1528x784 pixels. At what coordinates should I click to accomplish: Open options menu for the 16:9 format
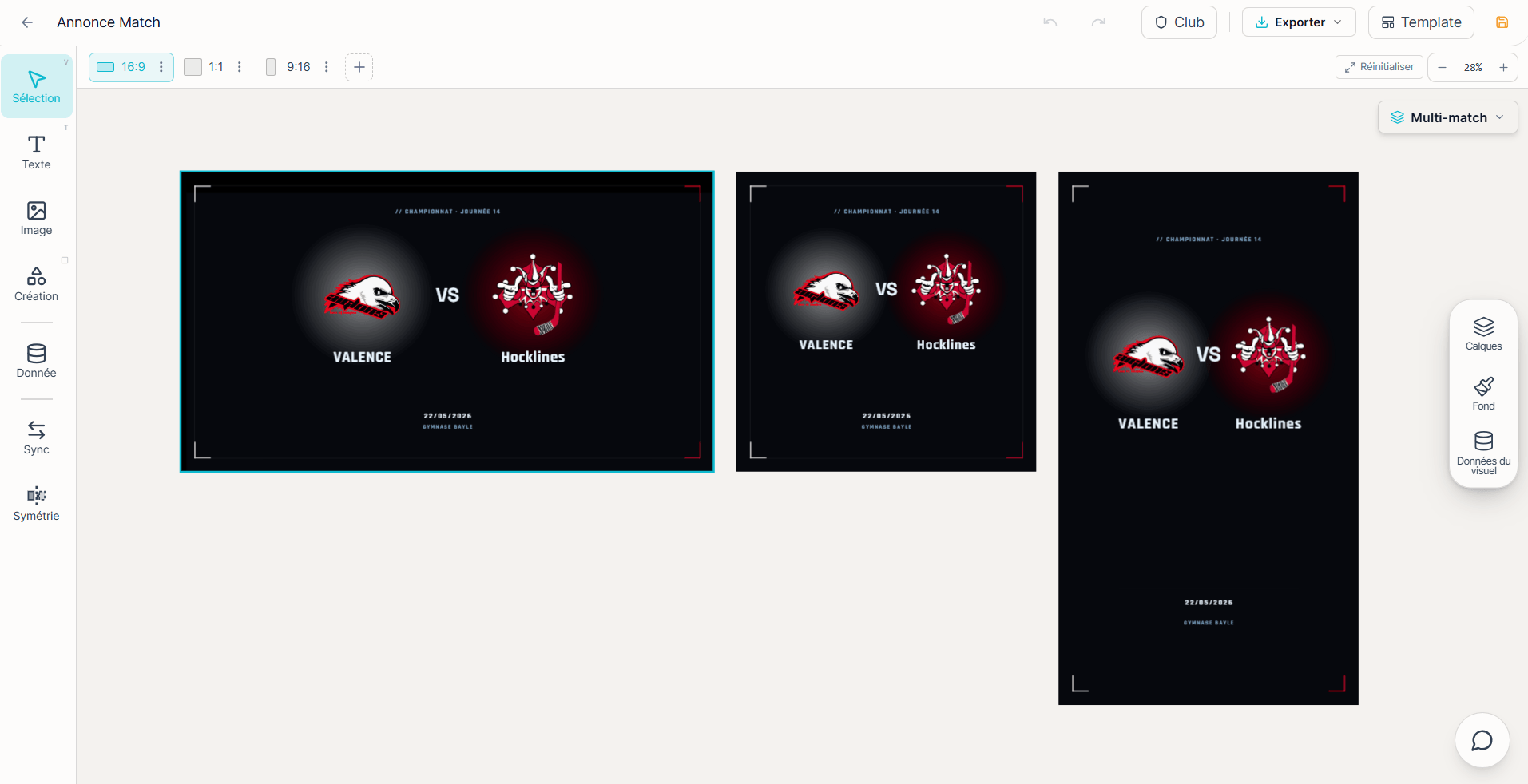pos(161,67)
